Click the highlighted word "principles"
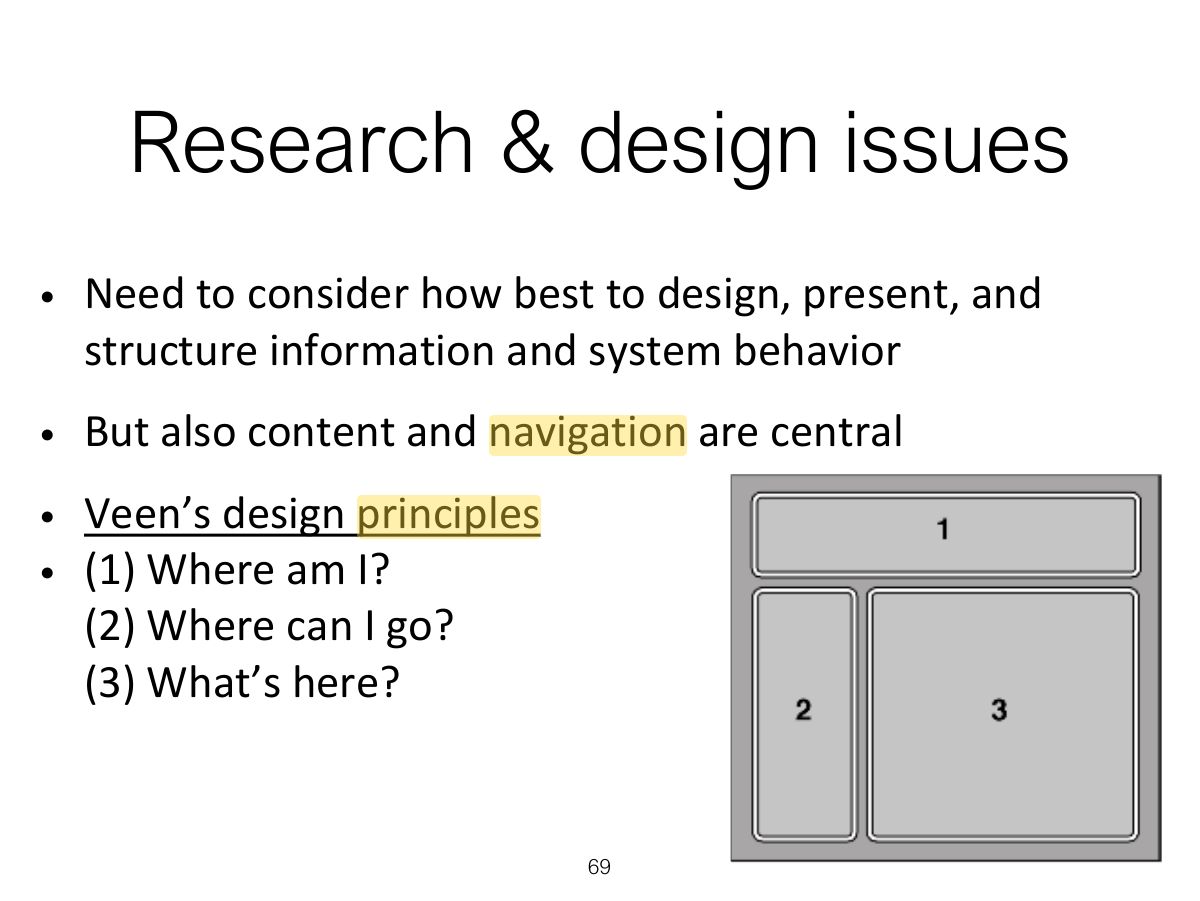1200x901 pixels. (449, 515)
